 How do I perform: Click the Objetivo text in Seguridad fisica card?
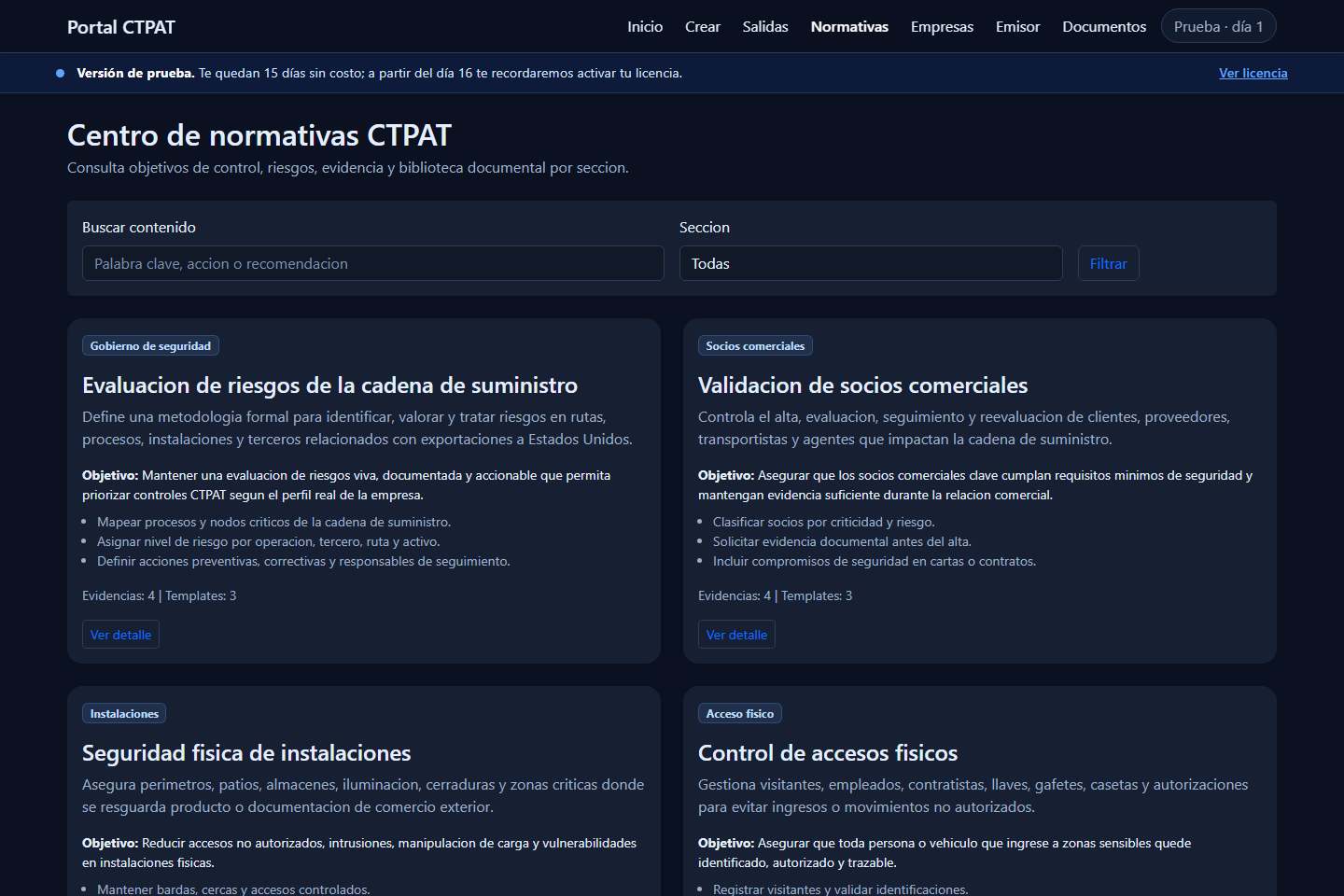pyautogui.click(x=359, y=853)
